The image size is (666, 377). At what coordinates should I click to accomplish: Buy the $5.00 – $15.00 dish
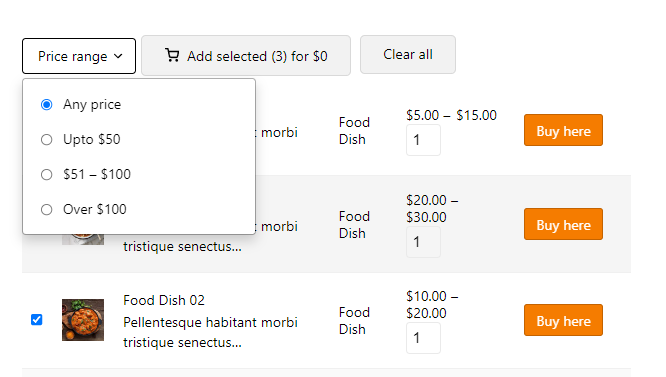tap(563, 130)
